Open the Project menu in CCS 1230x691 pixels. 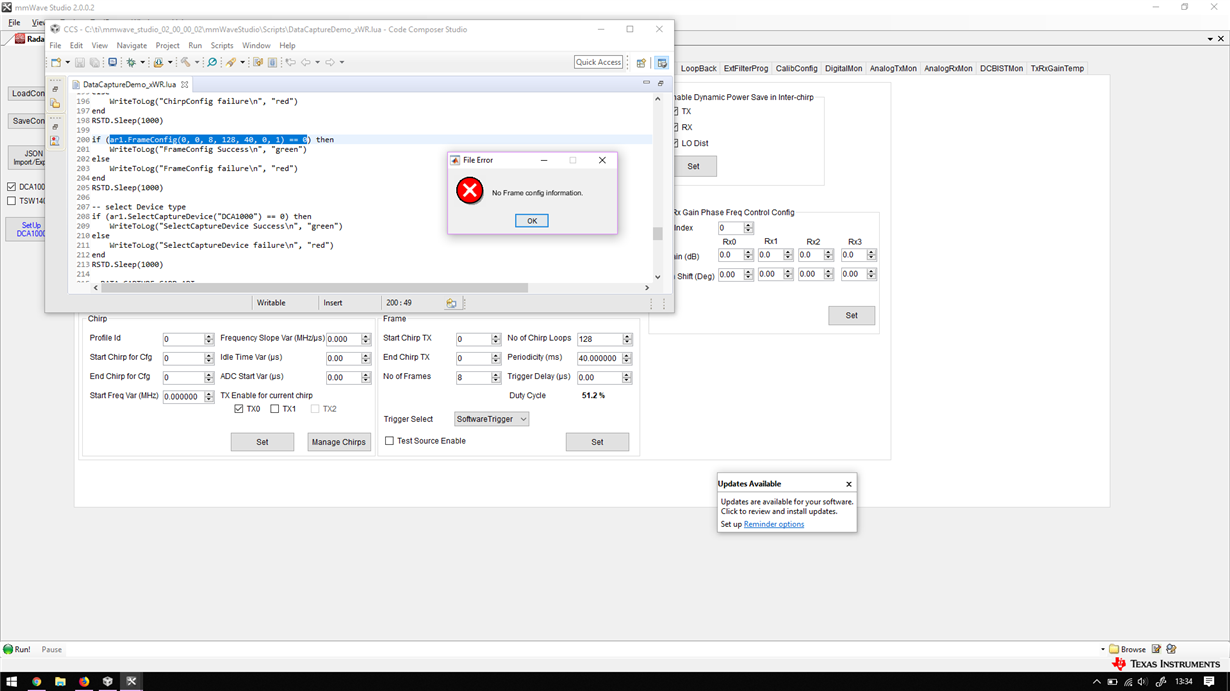167,46
